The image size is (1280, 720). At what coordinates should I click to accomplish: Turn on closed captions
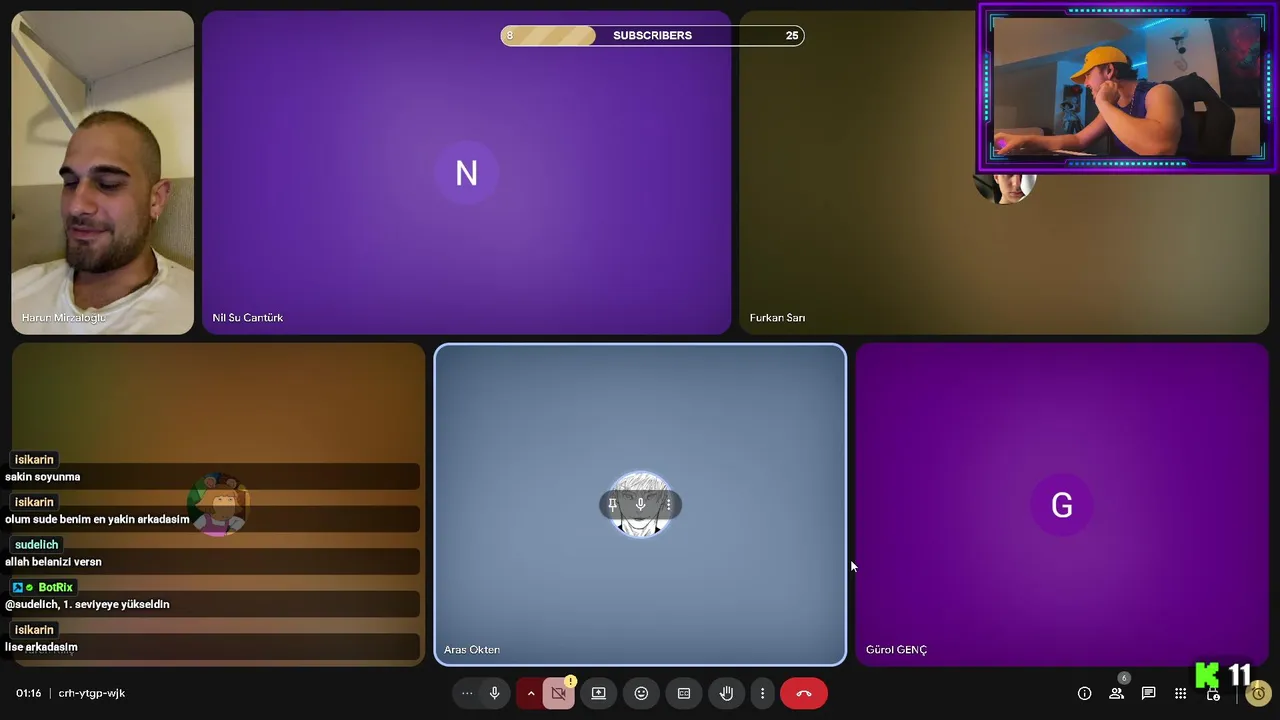[x=684, y=693]
